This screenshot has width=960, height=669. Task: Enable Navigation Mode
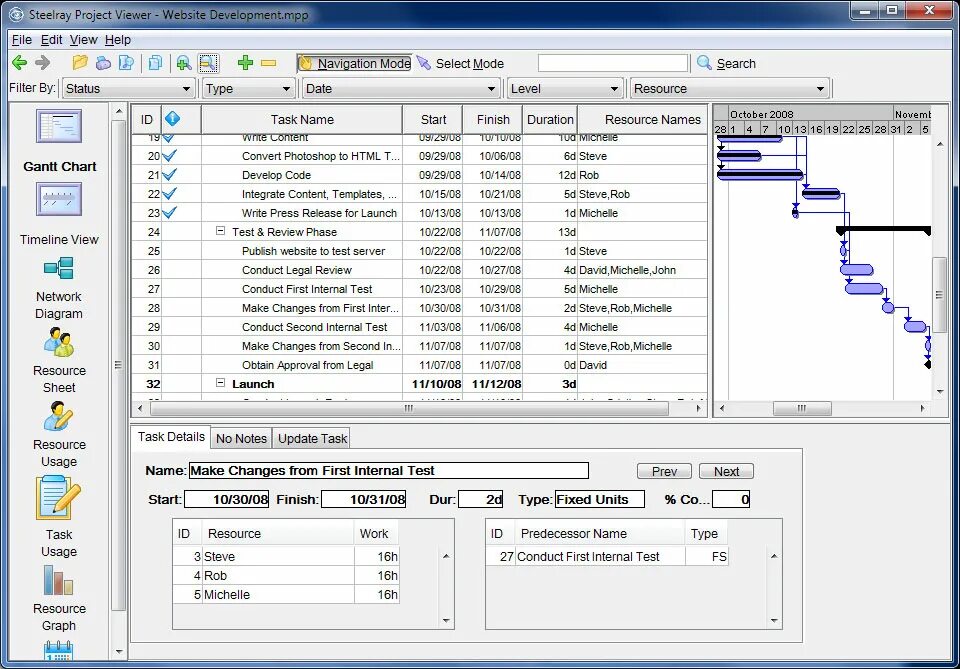pos(355,64)
